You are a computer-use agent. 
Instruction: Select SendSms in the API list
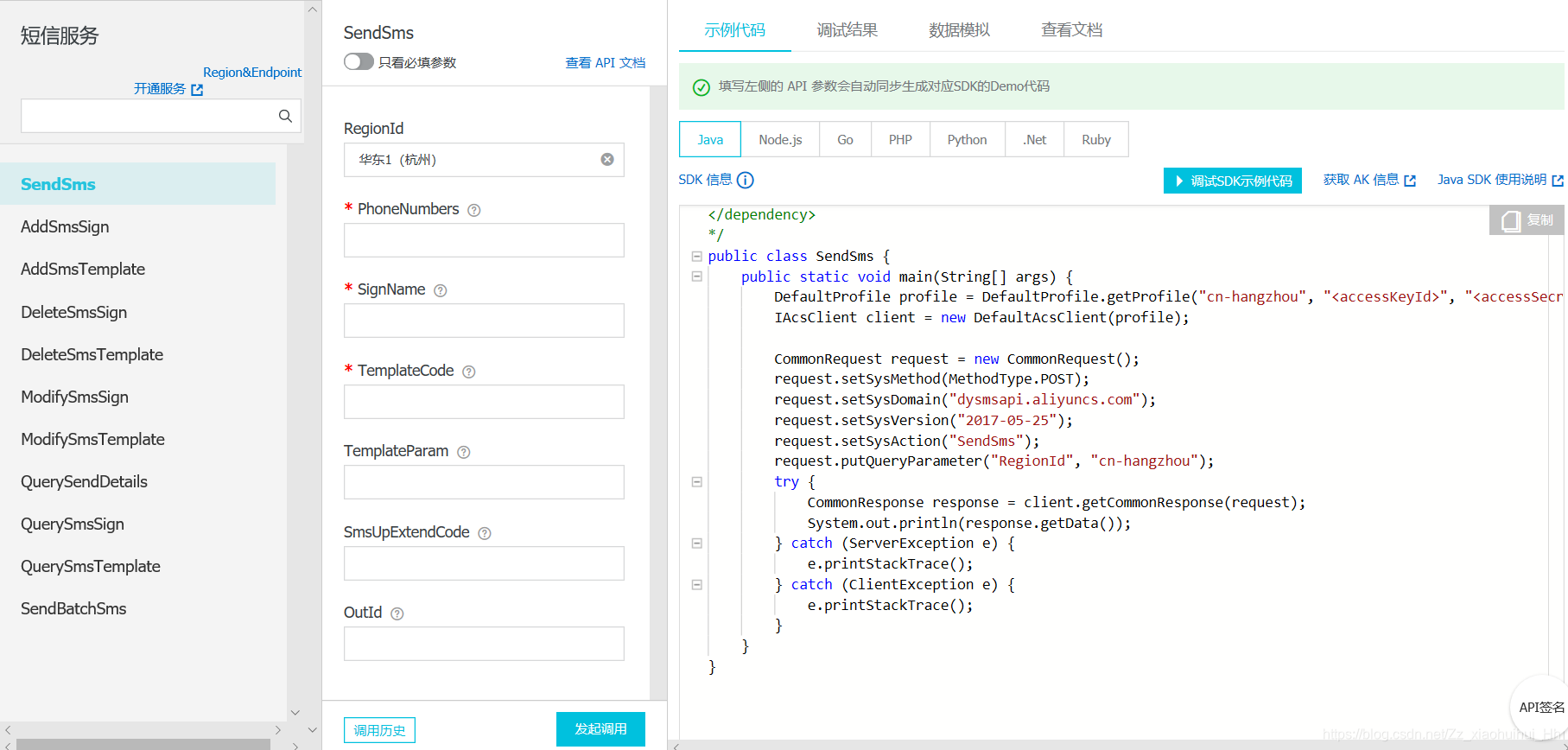137,184
